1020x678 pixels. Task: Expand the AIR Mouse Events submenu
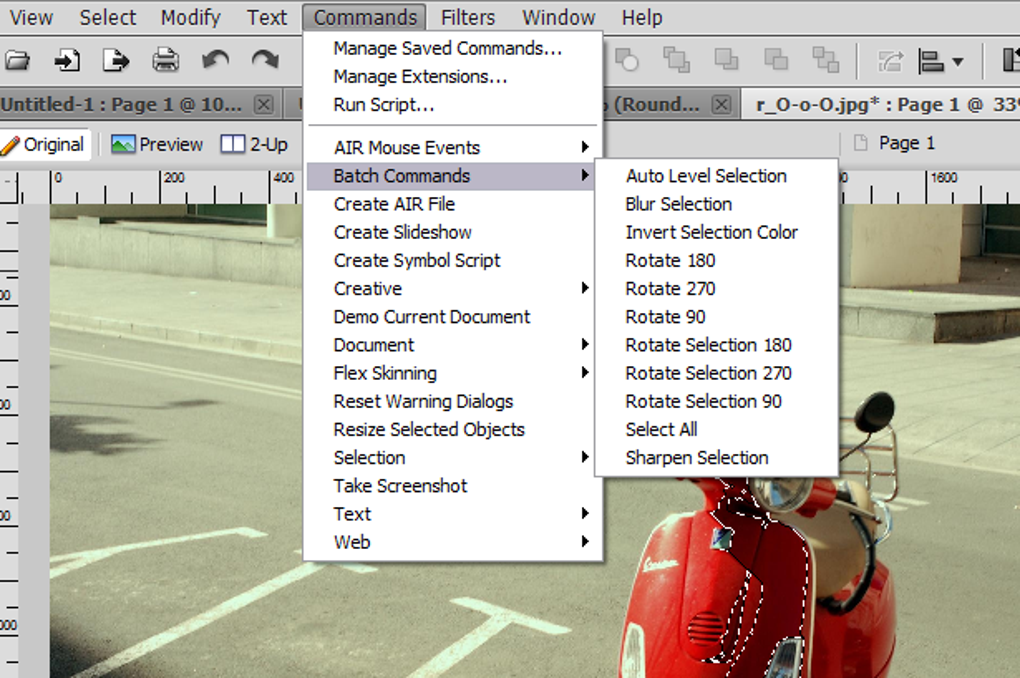click(x=451, y=148)
